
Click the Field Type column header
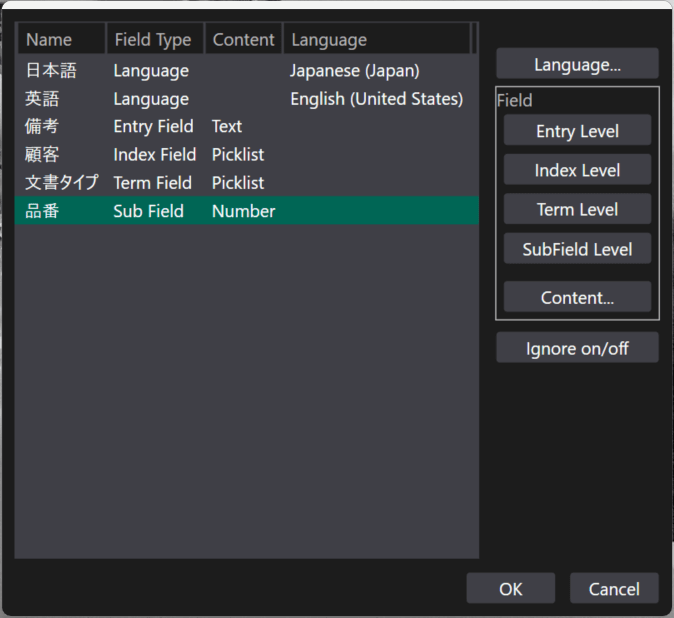coord(154,40)
